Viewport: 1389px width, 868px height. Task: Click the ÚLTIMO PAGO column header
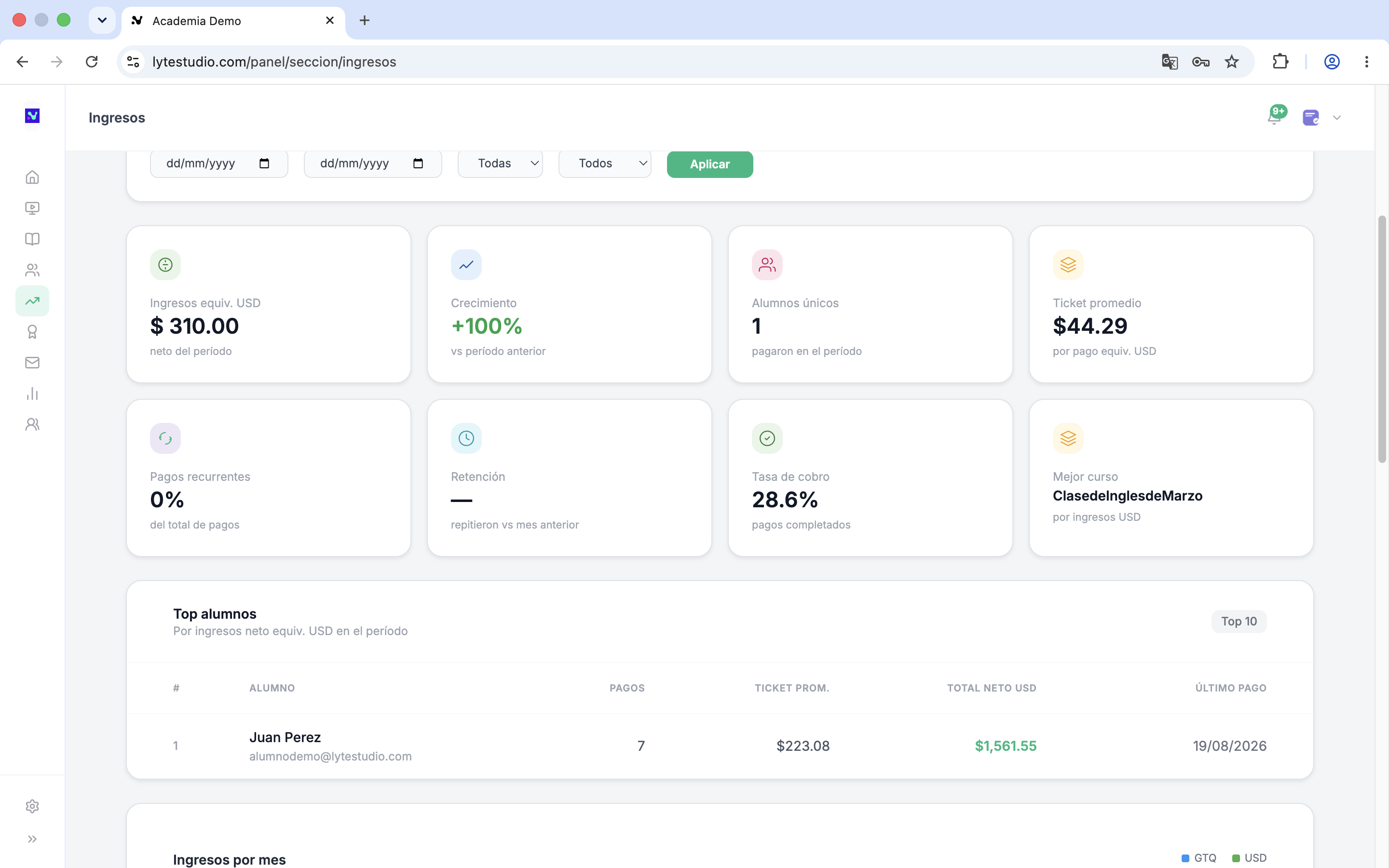click(1231, 688)
